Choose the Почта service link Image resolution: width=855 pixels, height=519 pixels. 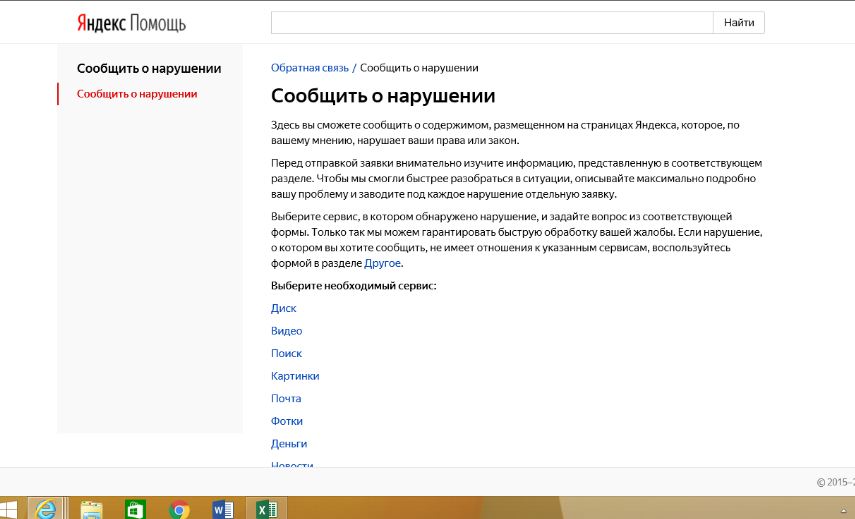[x=286, y=398]
